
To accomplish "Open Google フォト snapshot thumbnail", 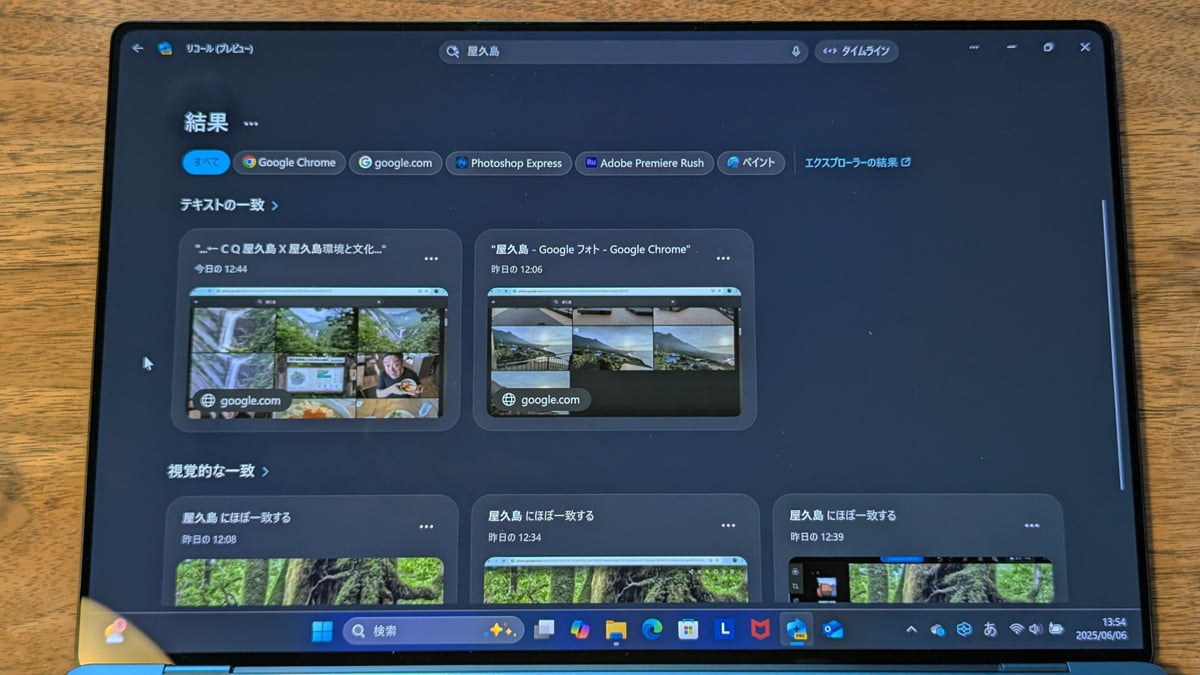I will coord(614,352).
